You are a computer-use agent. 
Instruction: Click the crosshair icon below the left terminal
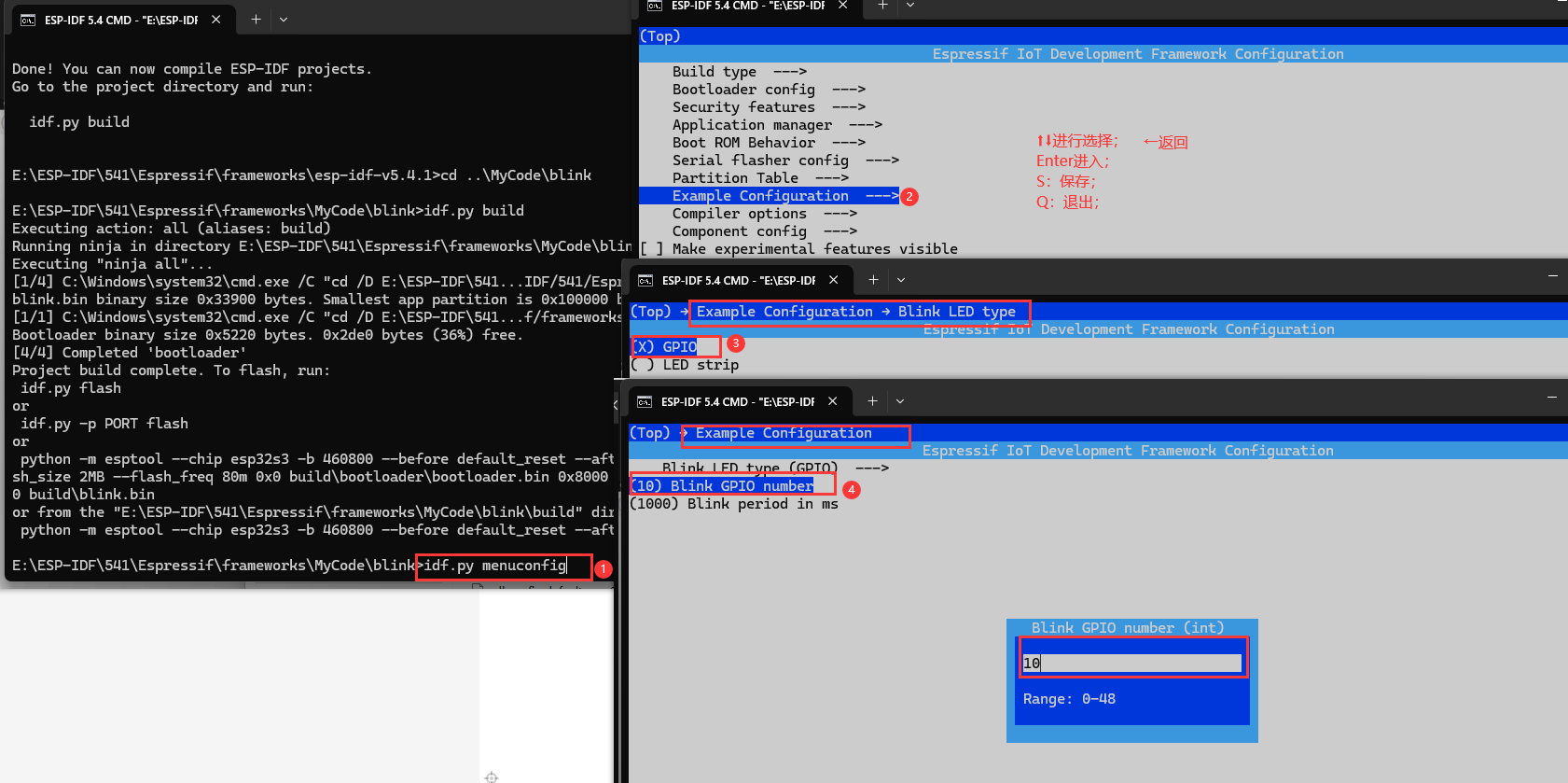pyautogui.click(x=492, y=776)
